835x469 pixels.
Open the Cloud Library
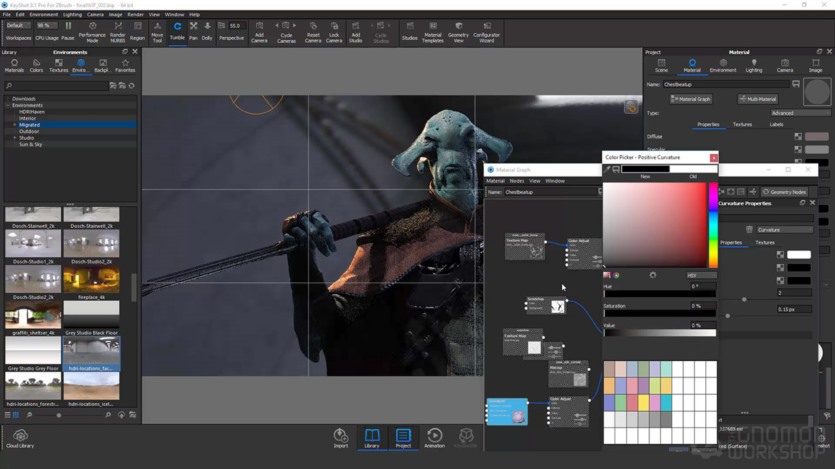click(x=20, y=438)
